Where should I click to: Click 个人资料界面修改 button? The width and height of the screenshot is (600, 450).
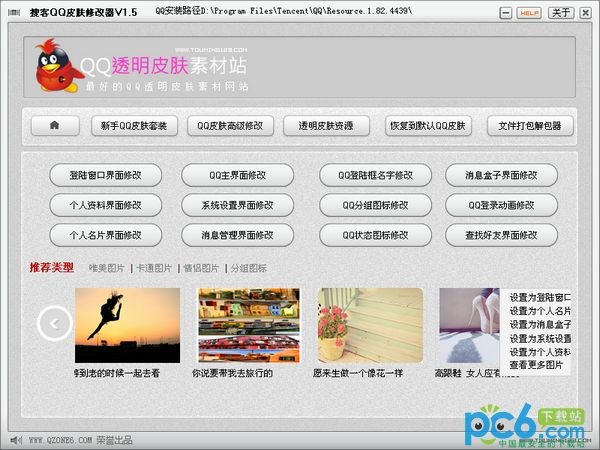[106, 205]
